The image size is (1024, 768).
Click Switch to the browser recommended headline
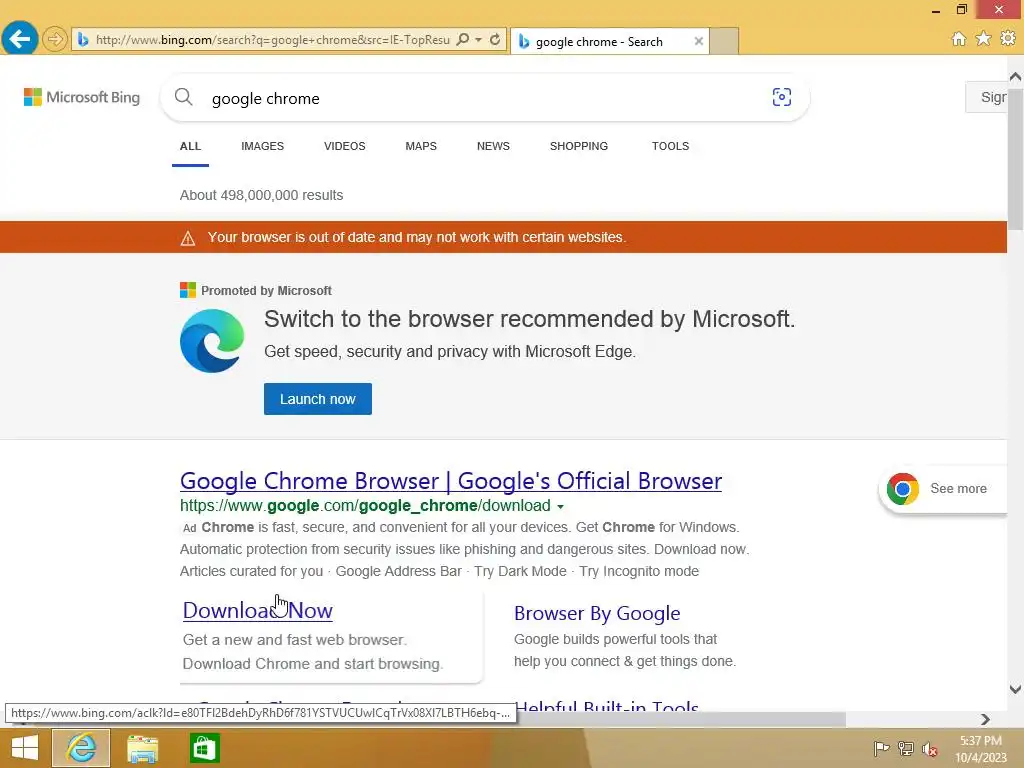530,319
